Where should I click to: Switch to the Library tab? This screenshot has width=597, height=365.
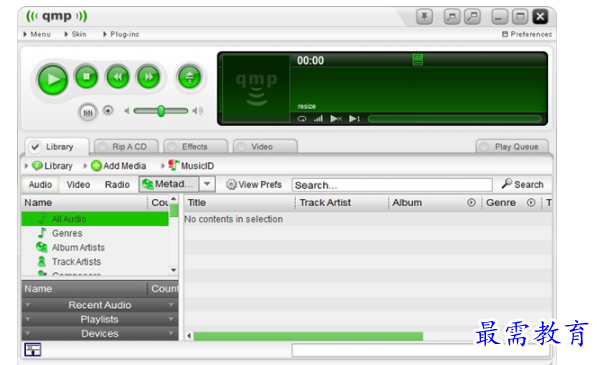click(x=57, y=147)
